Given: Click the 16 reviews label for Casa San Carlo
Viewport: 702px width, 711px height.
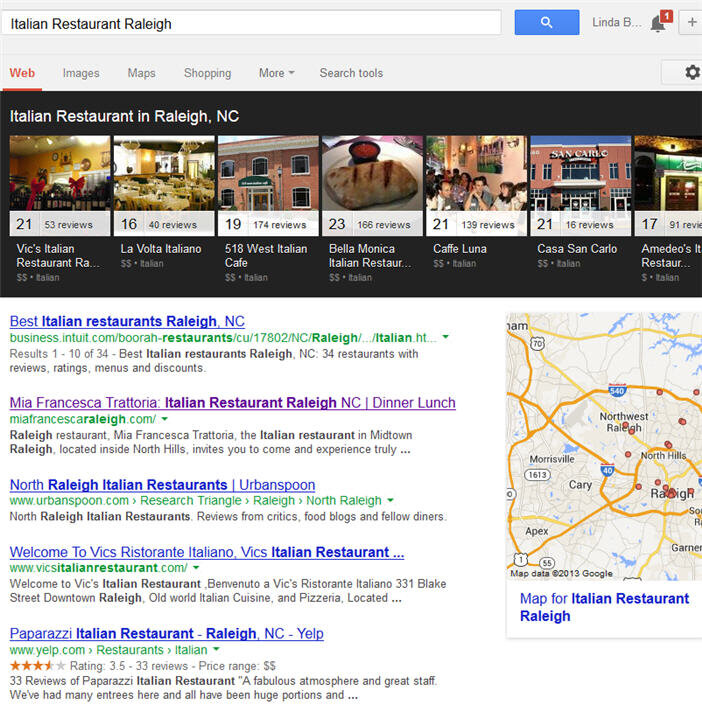Looking at the screenshot, I should click(590, 224).
